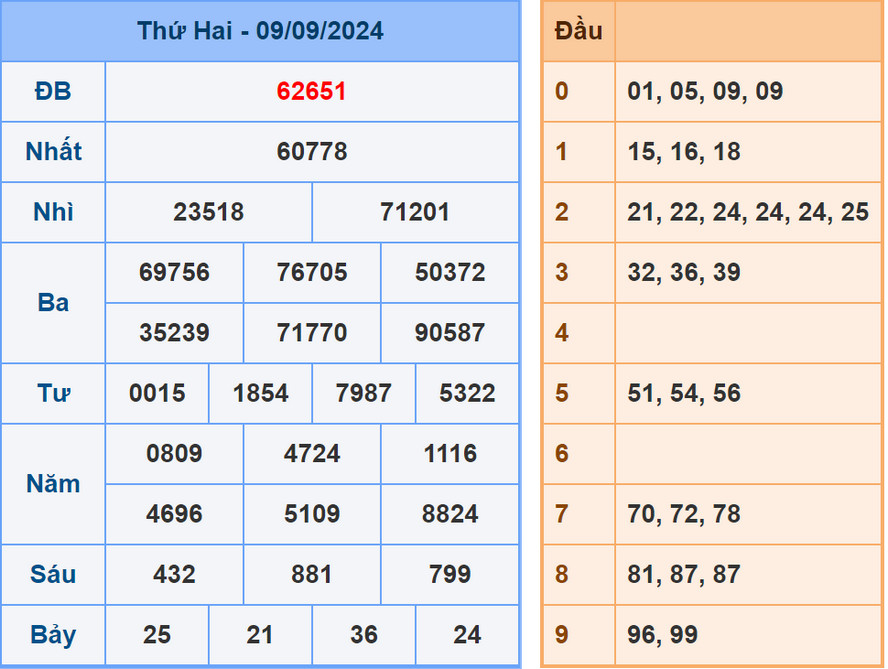Select number 36 in the Bảy row

pos(363,634)
